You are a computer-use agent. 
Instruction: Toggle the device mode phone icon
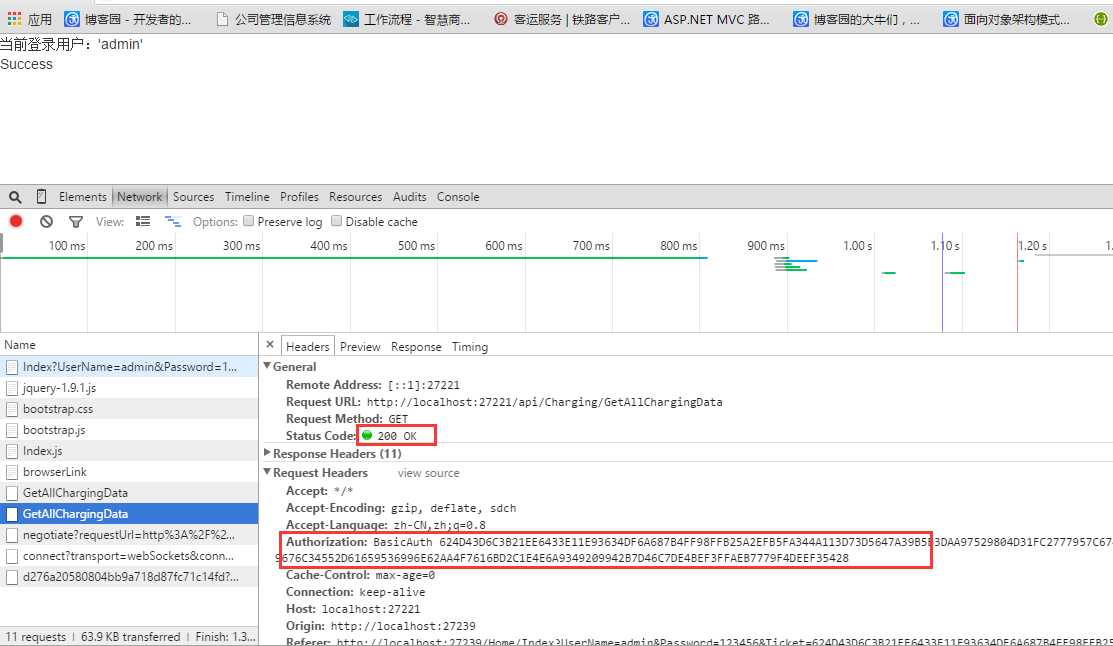(x=41, y=197)
